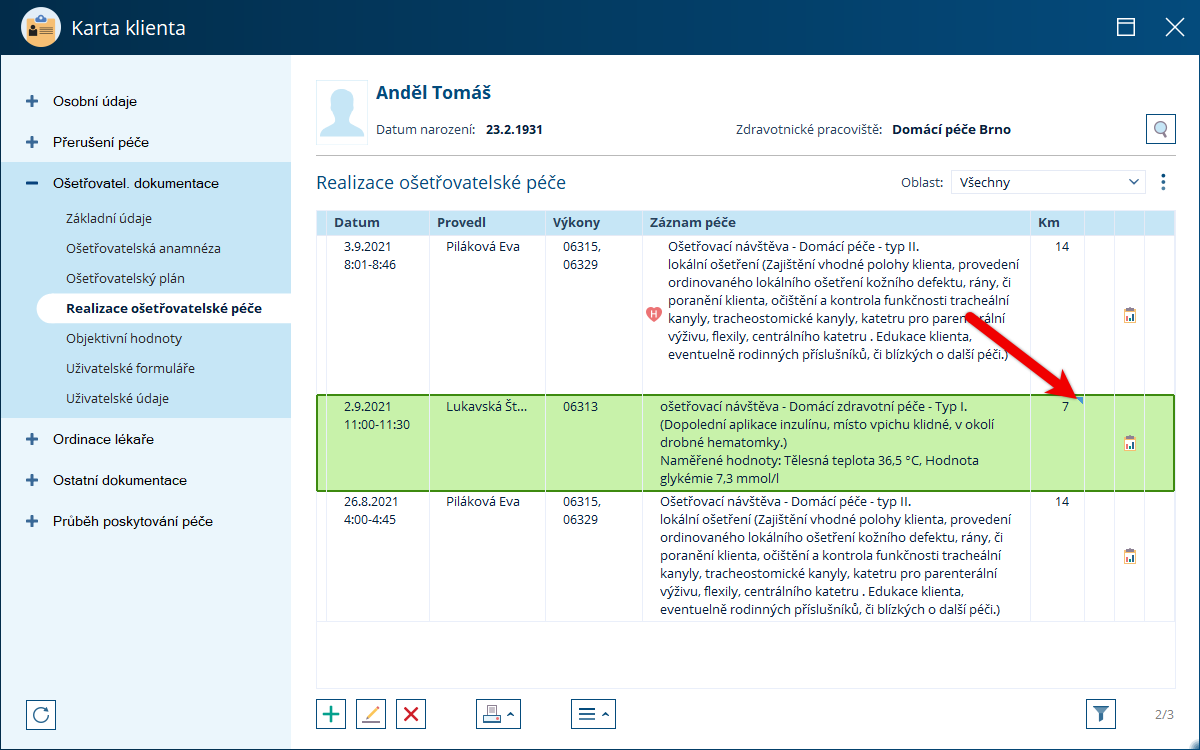Sort by Záznam péče column header
1200x750 pixels.
[836, 223]
